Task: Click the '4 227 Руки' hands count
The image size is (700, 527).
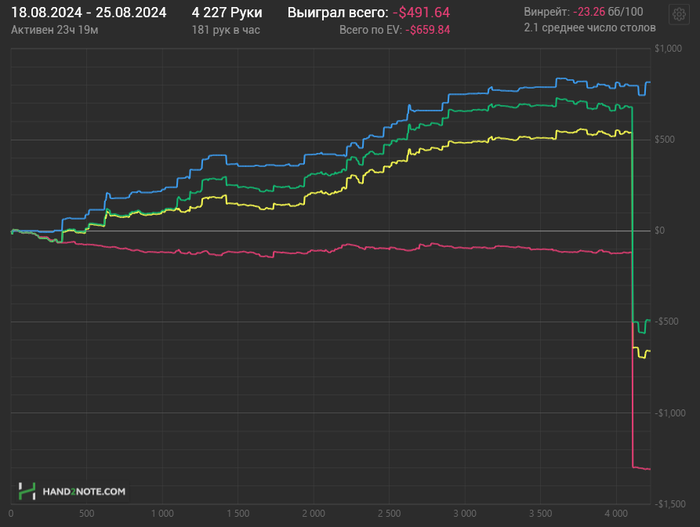Action: [x=227, y=13]
